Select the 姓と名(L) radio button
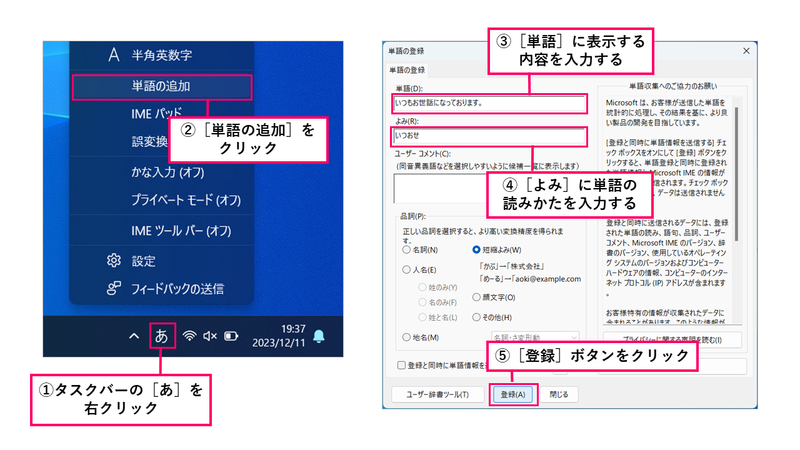Screen dimensions: 800x450 point(422,317)
